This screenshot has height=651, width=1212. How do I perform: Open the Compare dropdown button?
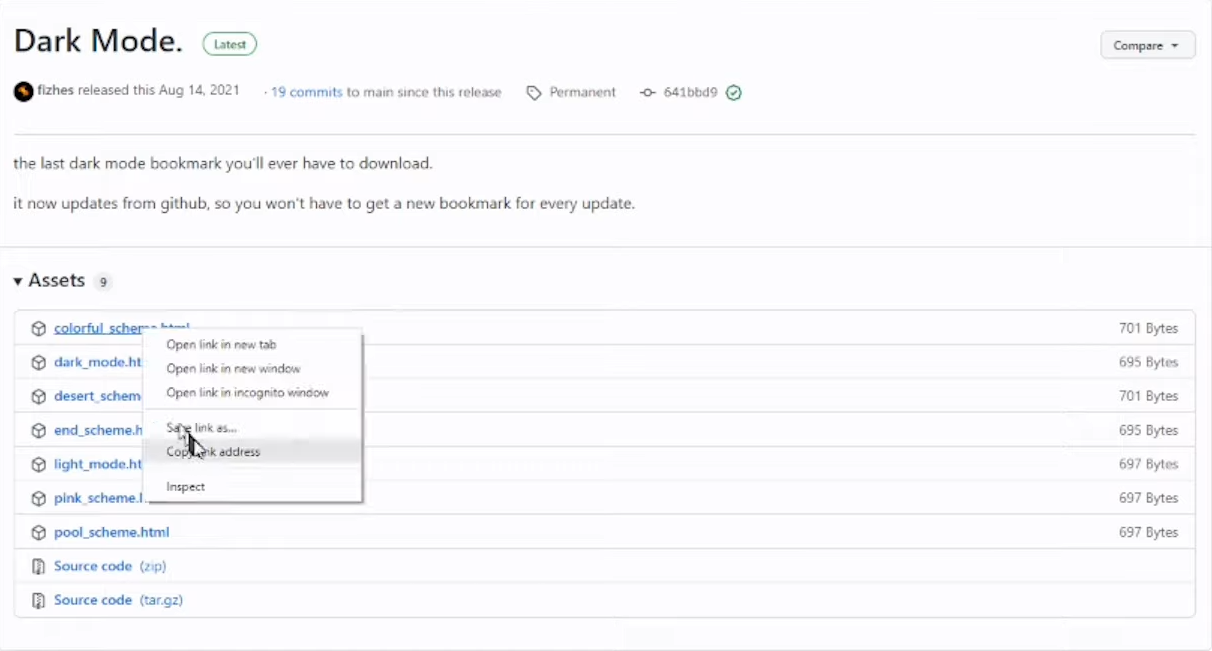[1147, 45]
